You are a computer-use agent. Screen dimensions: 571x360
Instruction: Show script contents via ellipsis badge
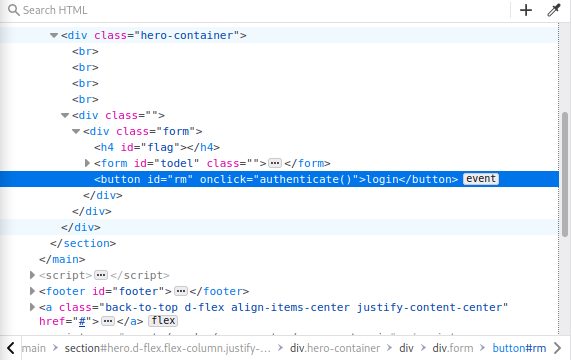click(101, 276)
